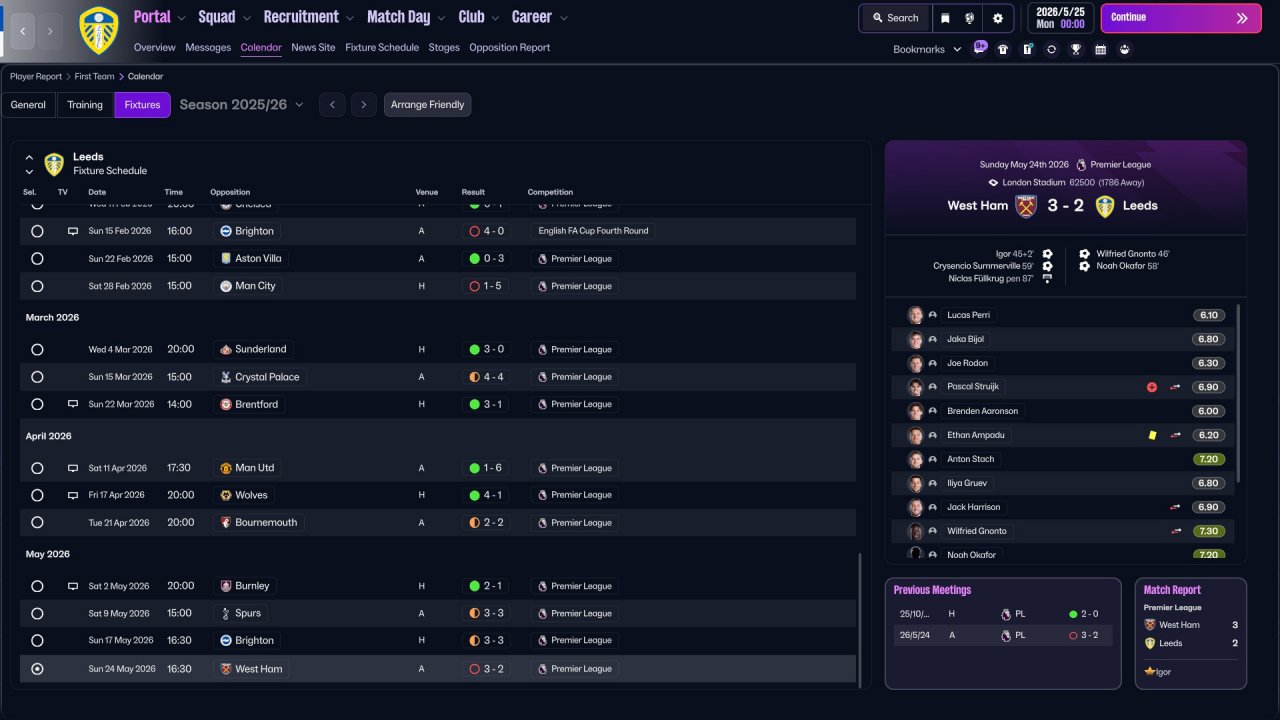Click West Ham crest in match summary
Viewport: 1280px width, 720px height.
[x=1026, y=206]
